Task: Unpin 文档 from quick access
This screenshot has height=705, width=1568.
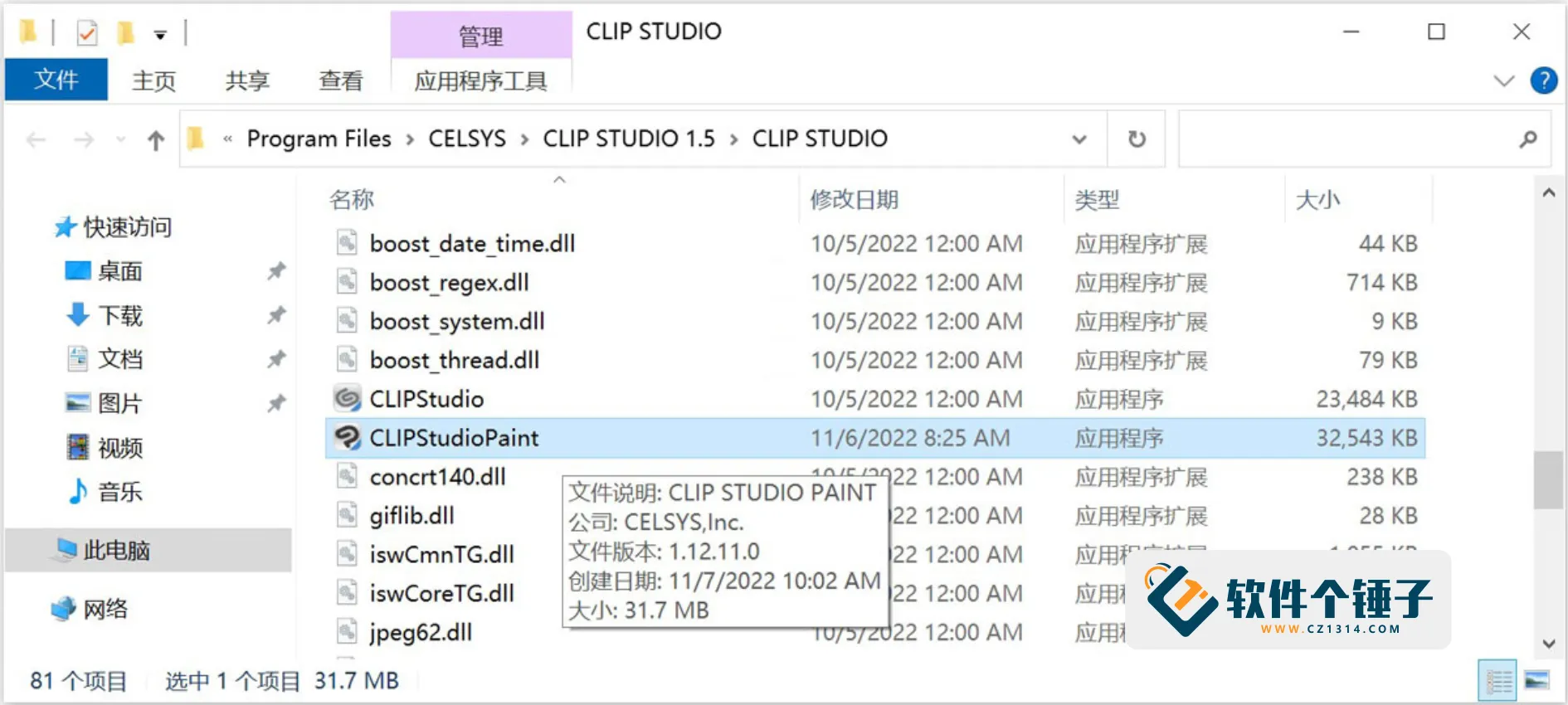Action: pyautogui.click(x=276, y=359)
